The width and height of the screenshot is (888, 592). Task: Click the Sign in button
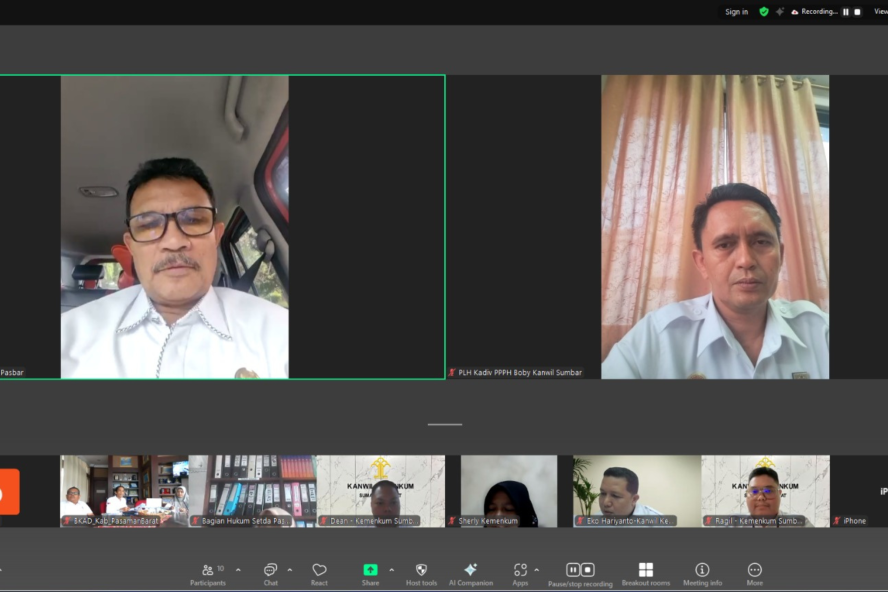click(x=736, y=12)
